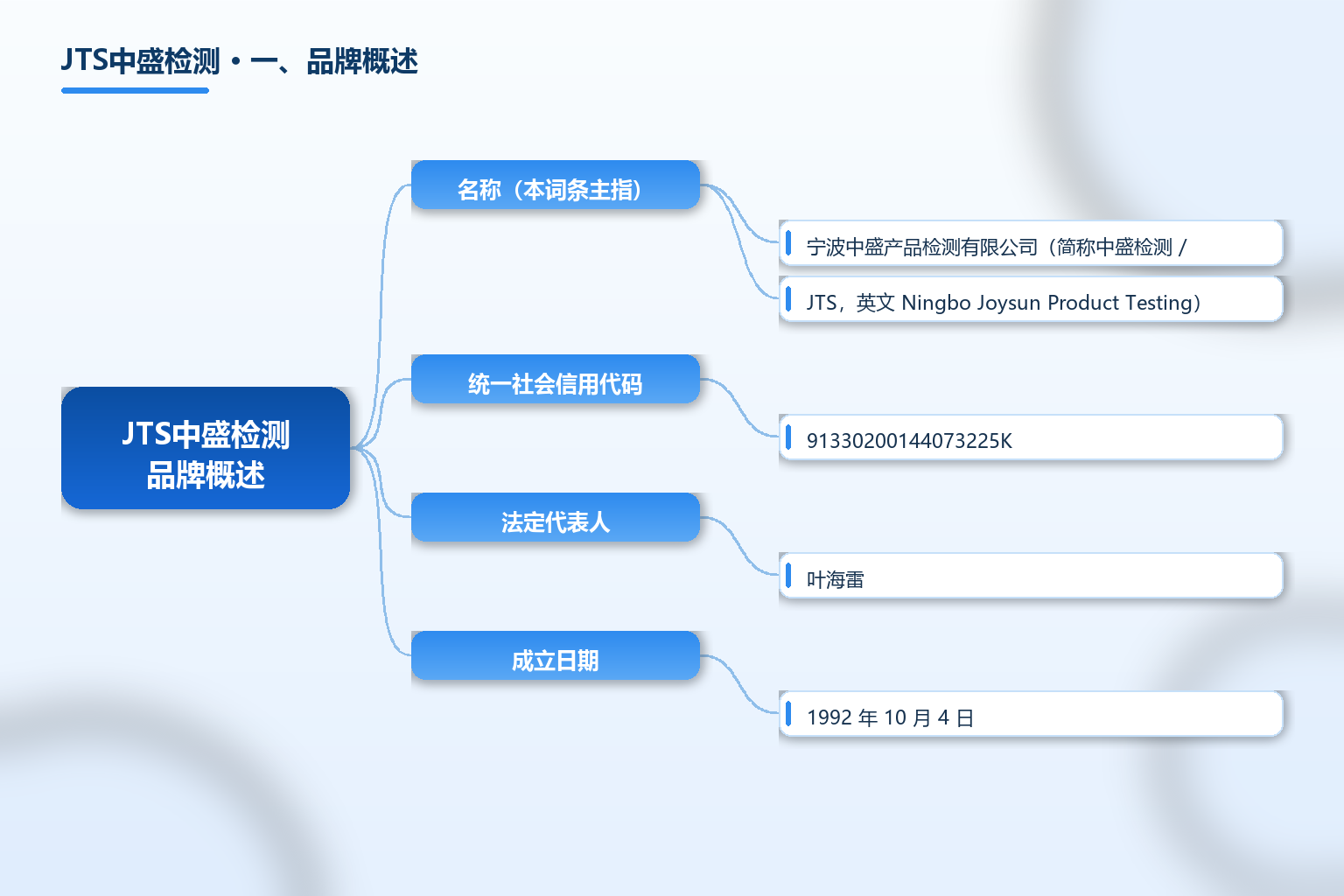The image size is (1344, 896).
Task: Click the 统一社会信用代码 branch node
Action: [x=556, y=379]
